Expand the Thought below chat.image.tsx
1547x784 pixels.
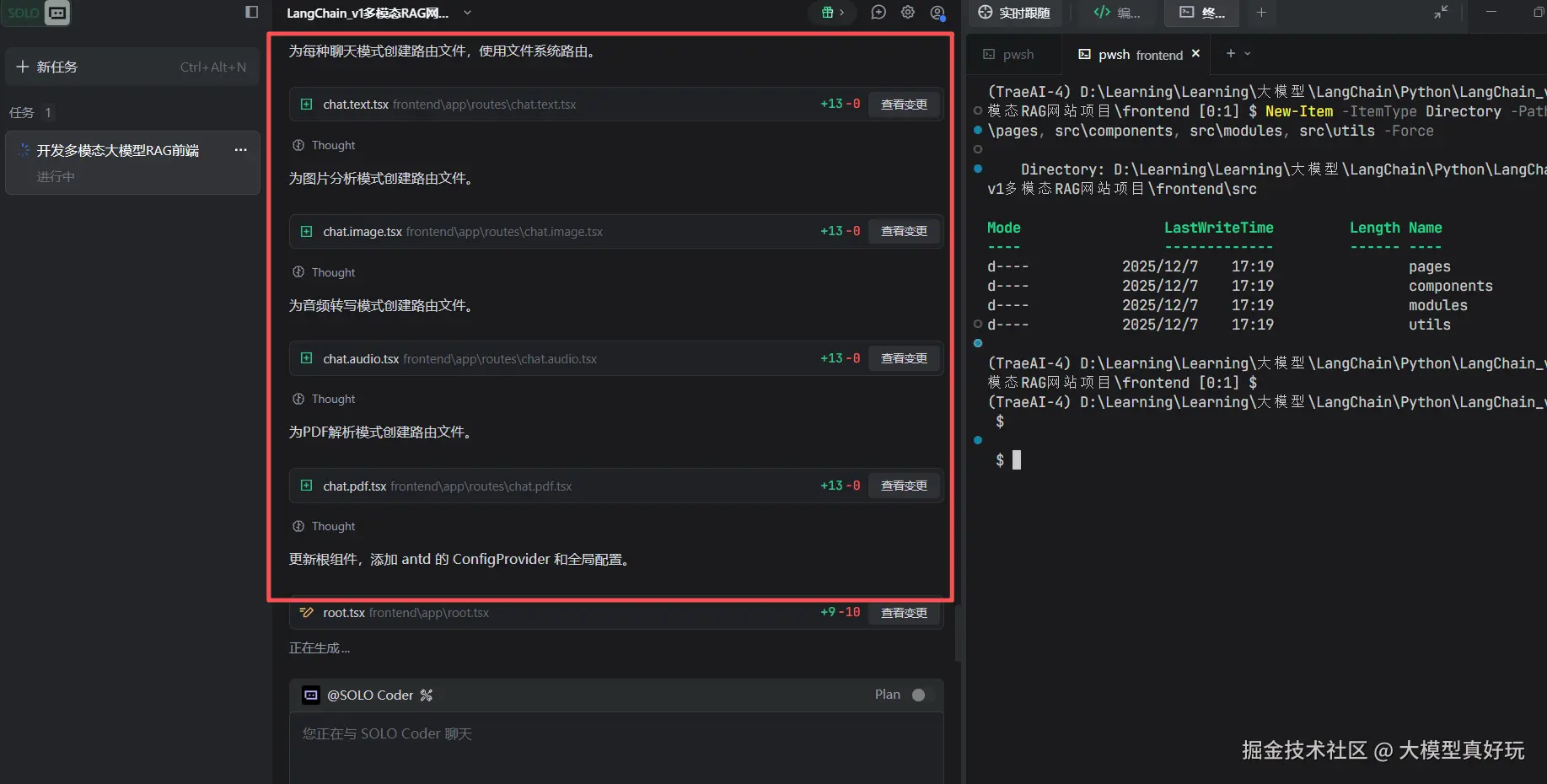pos(324,272)
